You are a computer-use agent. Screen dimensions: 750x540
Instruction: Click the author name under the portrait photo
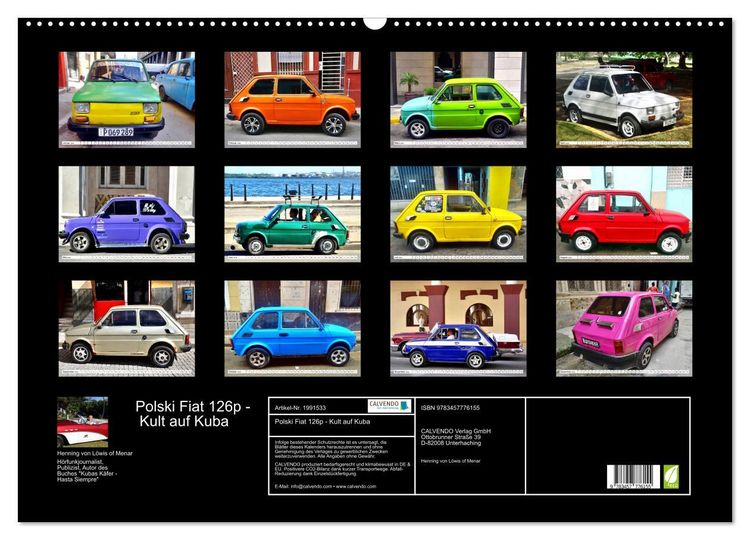click(x=95, y=453)
